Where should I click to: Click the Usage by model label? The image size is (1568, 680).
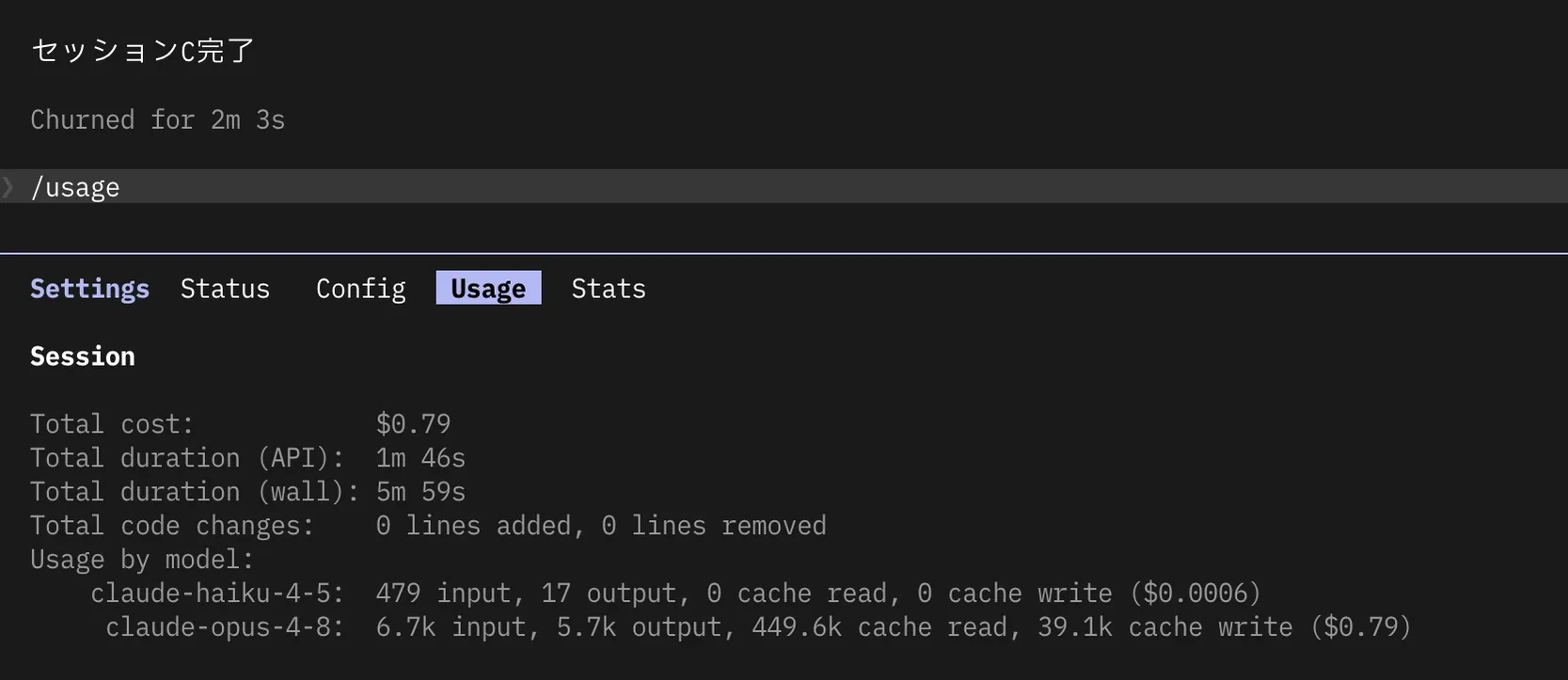click(142, 559)
